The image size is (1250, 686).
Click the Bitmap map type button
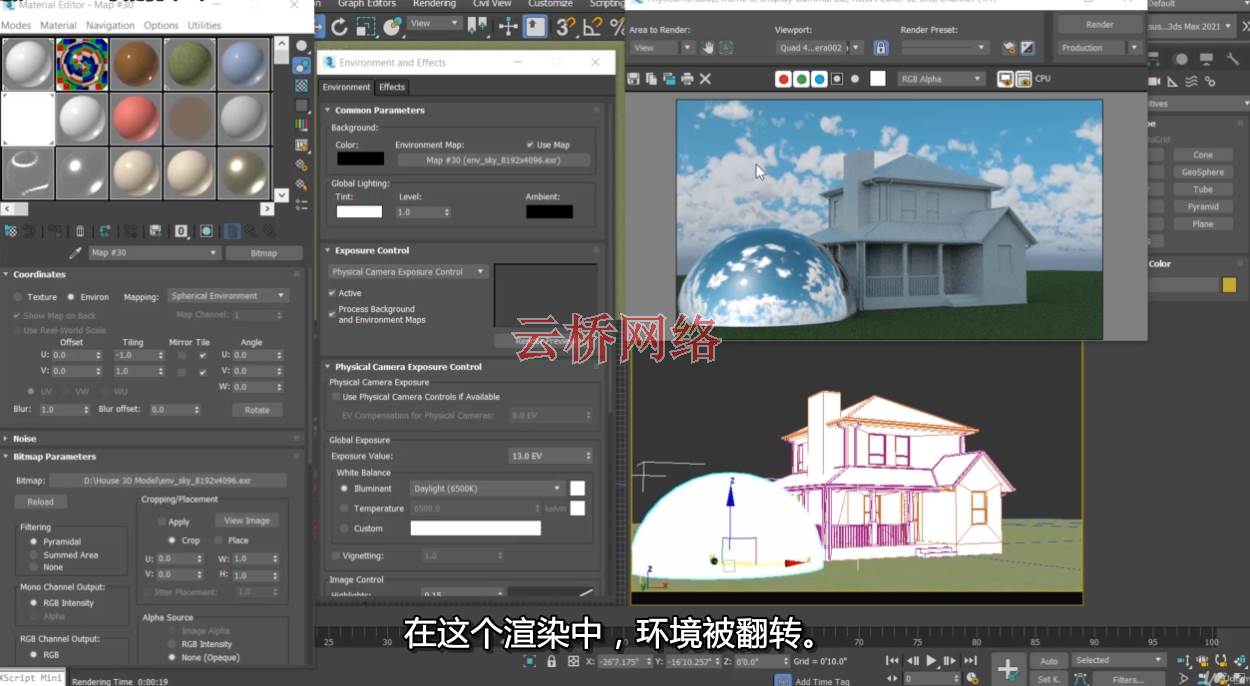[264, 253]
